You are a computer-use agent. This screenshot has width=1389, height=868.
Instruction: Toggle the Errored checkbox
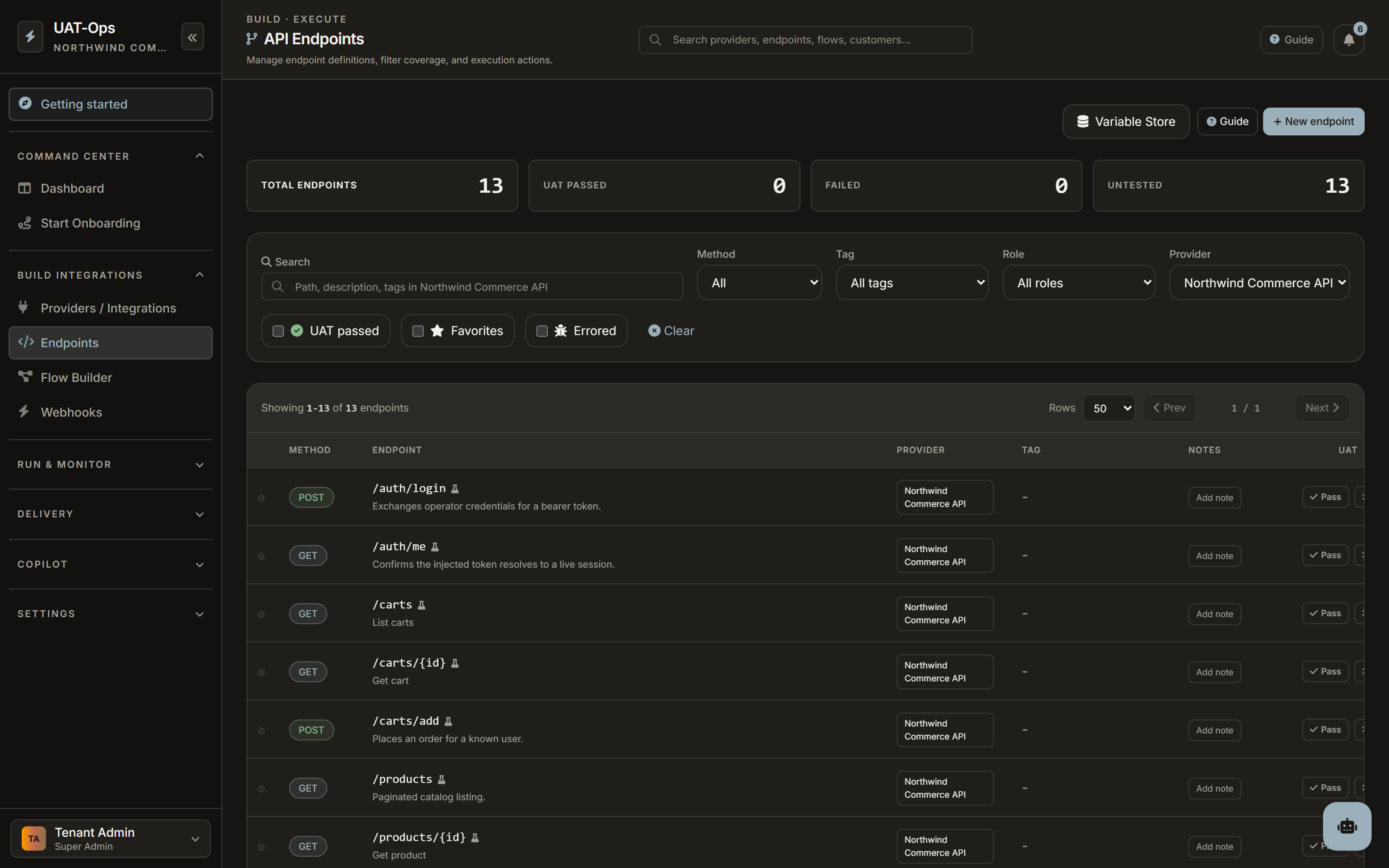(542, 331)
